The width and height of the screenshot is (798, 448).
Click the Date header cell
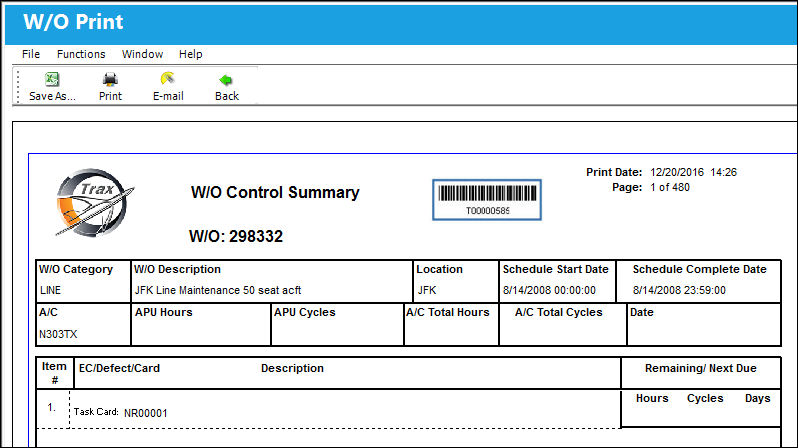[x=642, y=313]
